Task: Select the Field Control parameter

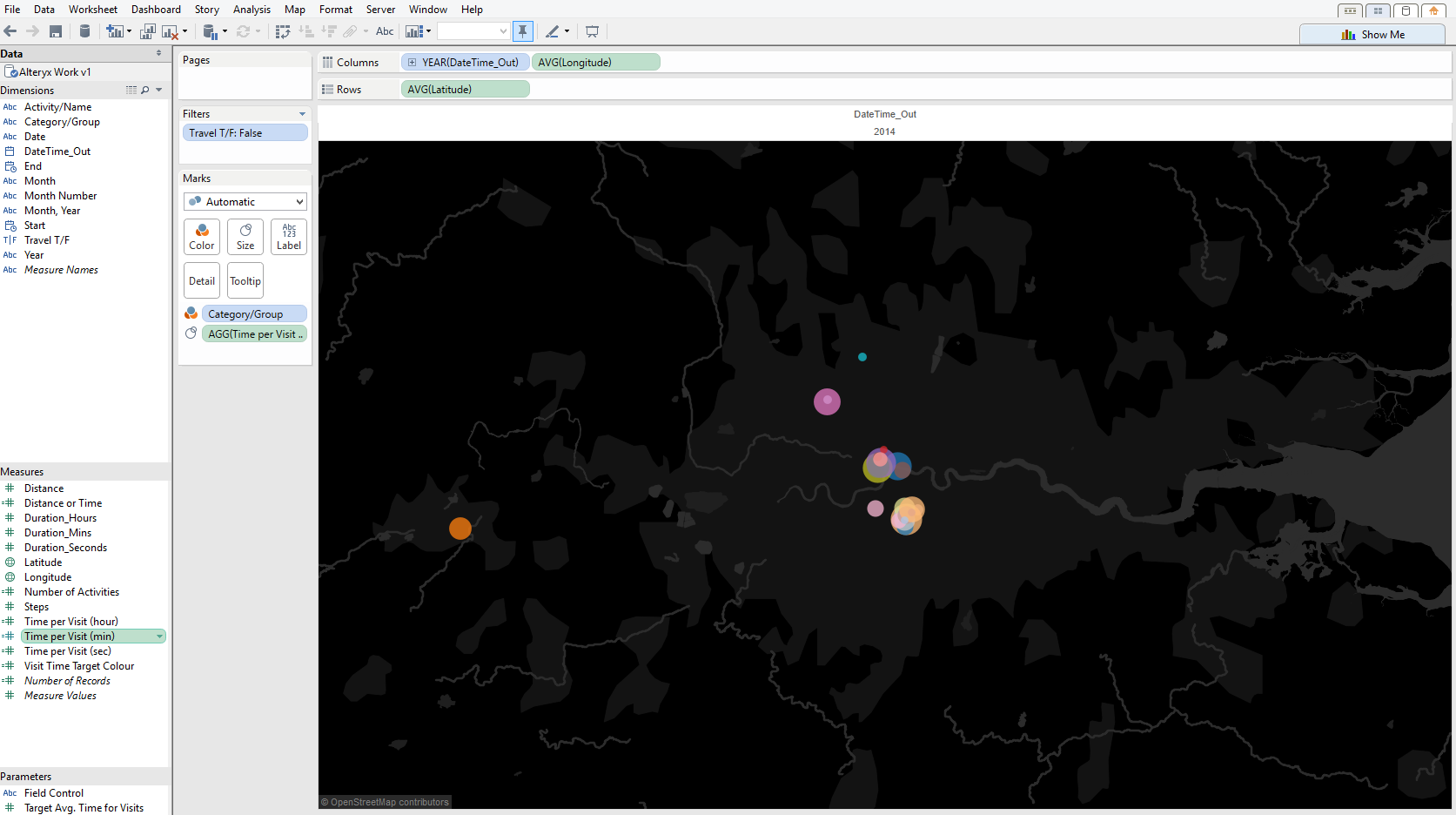Action: click(54, 793)
